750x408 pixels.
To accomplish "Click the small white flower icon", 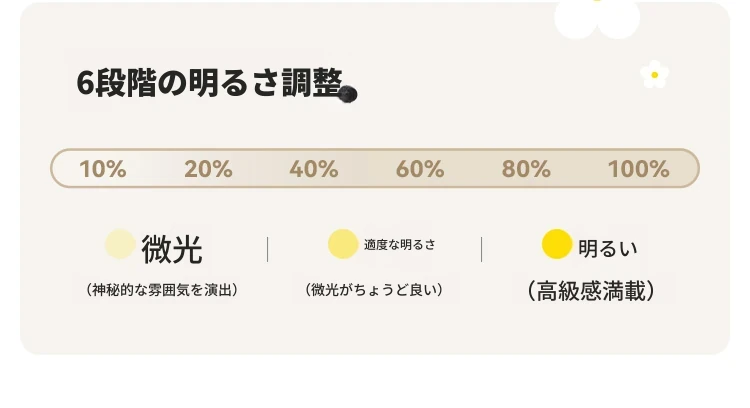I will [x=655, y=75].
